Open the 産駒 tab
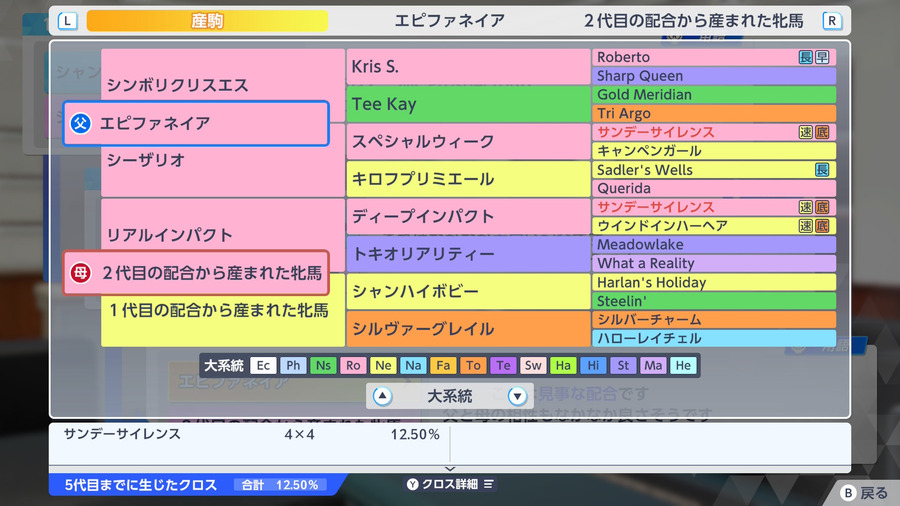900x506 pixels. 207,21
